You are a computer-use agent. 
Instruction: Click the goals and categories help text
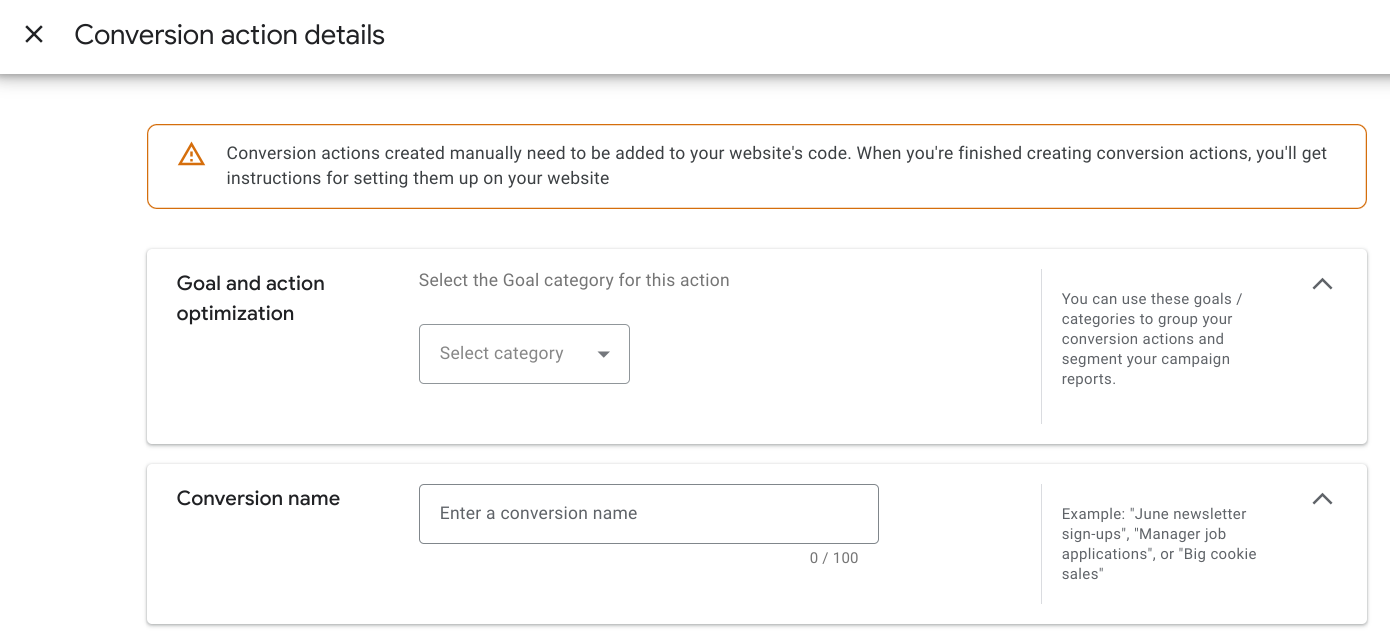tap(1147, 339)
